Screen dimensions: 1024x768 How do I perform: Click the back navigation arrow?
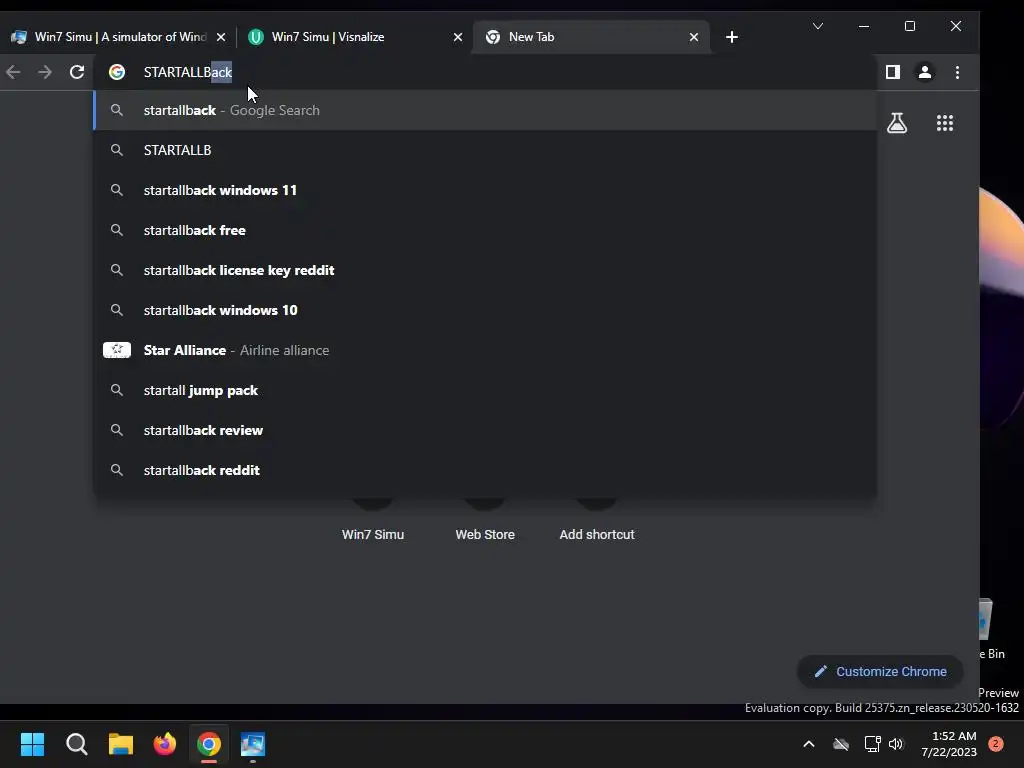pyautogui.click(x=13, y=72)
